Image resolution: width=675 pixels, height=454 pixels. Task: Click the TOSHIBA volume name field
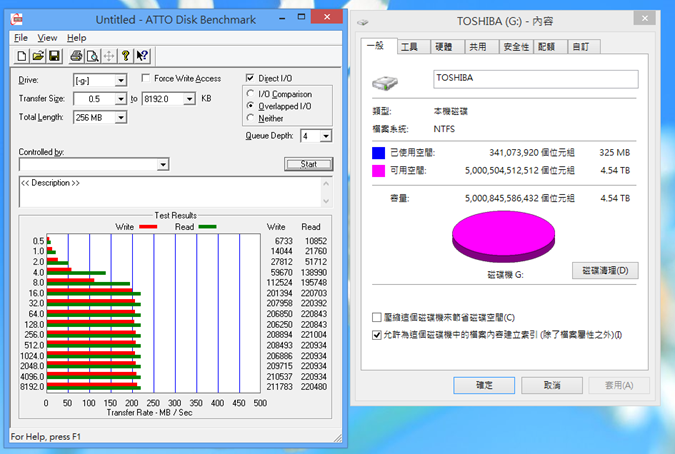click(535, 79)
